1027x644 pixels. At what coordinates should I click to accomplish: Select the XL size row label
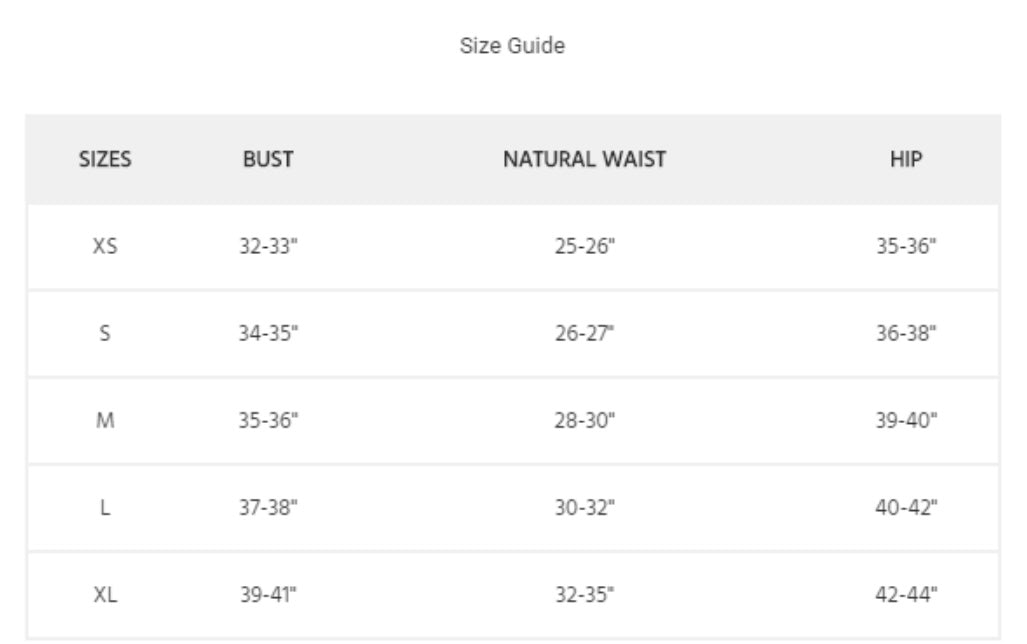[105, 595]
